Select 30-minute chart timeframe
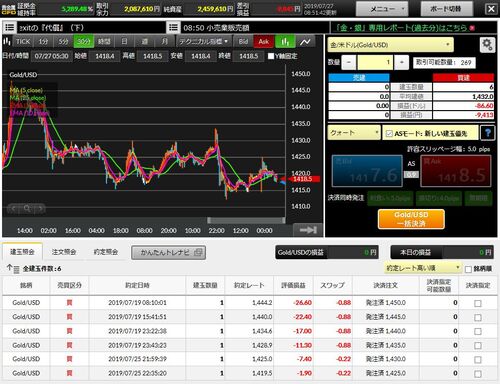Screen dimensions: 500x384 coord(84,42)
